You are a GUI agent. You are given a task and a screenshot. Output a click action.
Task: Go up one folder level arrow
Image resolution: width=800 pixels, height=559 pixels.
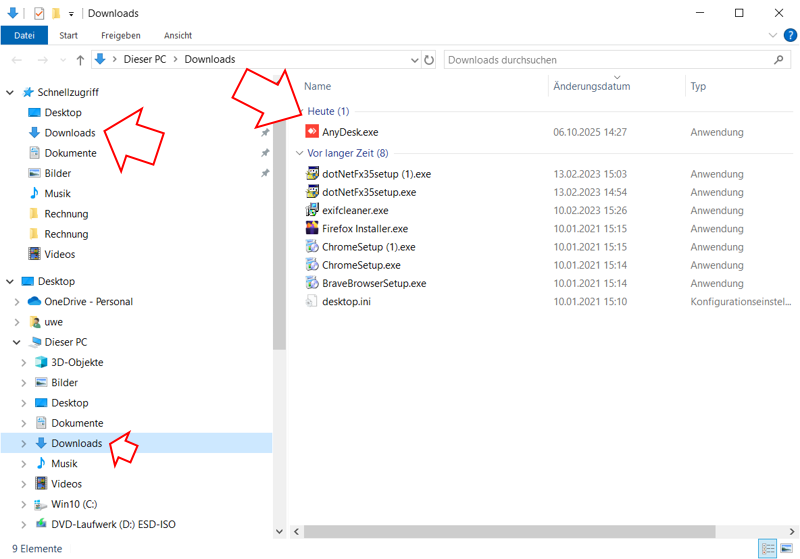coord(79,60)
